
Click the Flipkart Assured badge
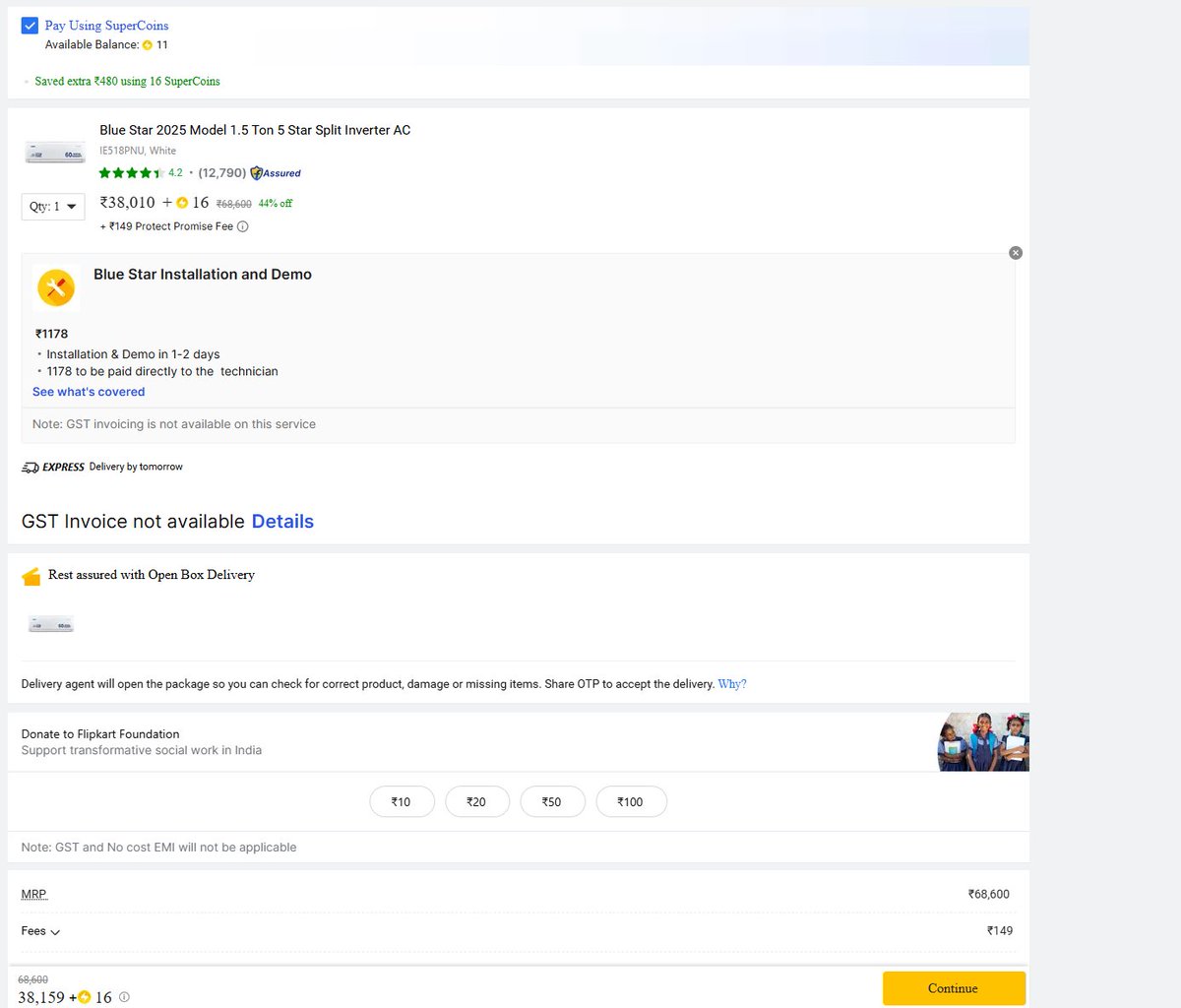pos(276,173)
